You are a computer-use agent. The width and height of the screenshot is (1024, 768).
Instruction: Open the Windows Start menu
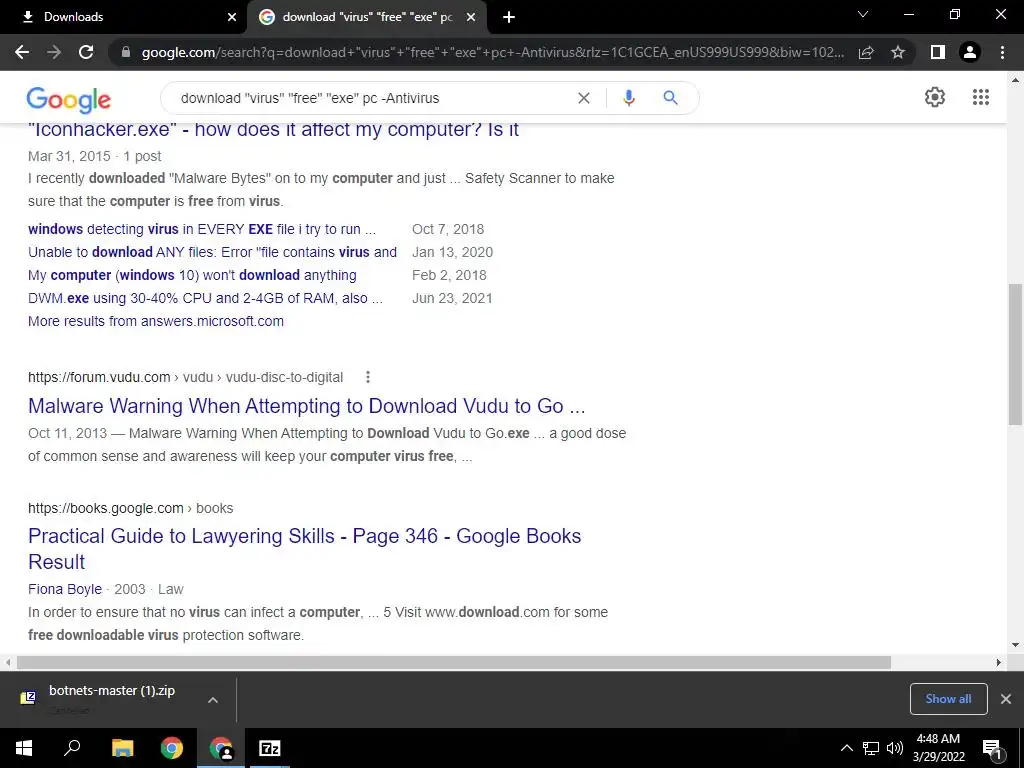[x=24, y=748]
